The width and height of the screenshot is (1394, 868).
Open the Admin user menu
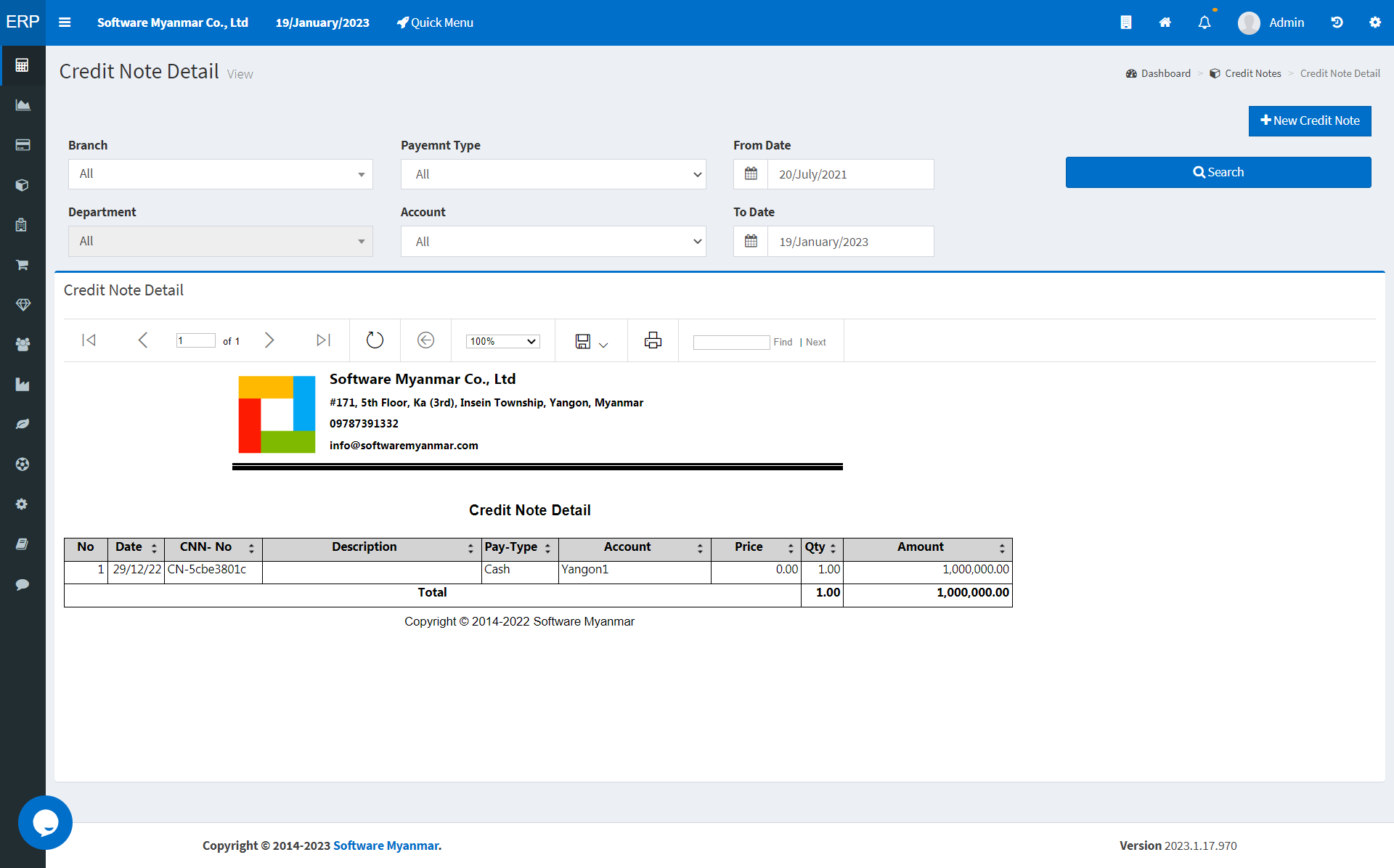[x=1271, y=22]
